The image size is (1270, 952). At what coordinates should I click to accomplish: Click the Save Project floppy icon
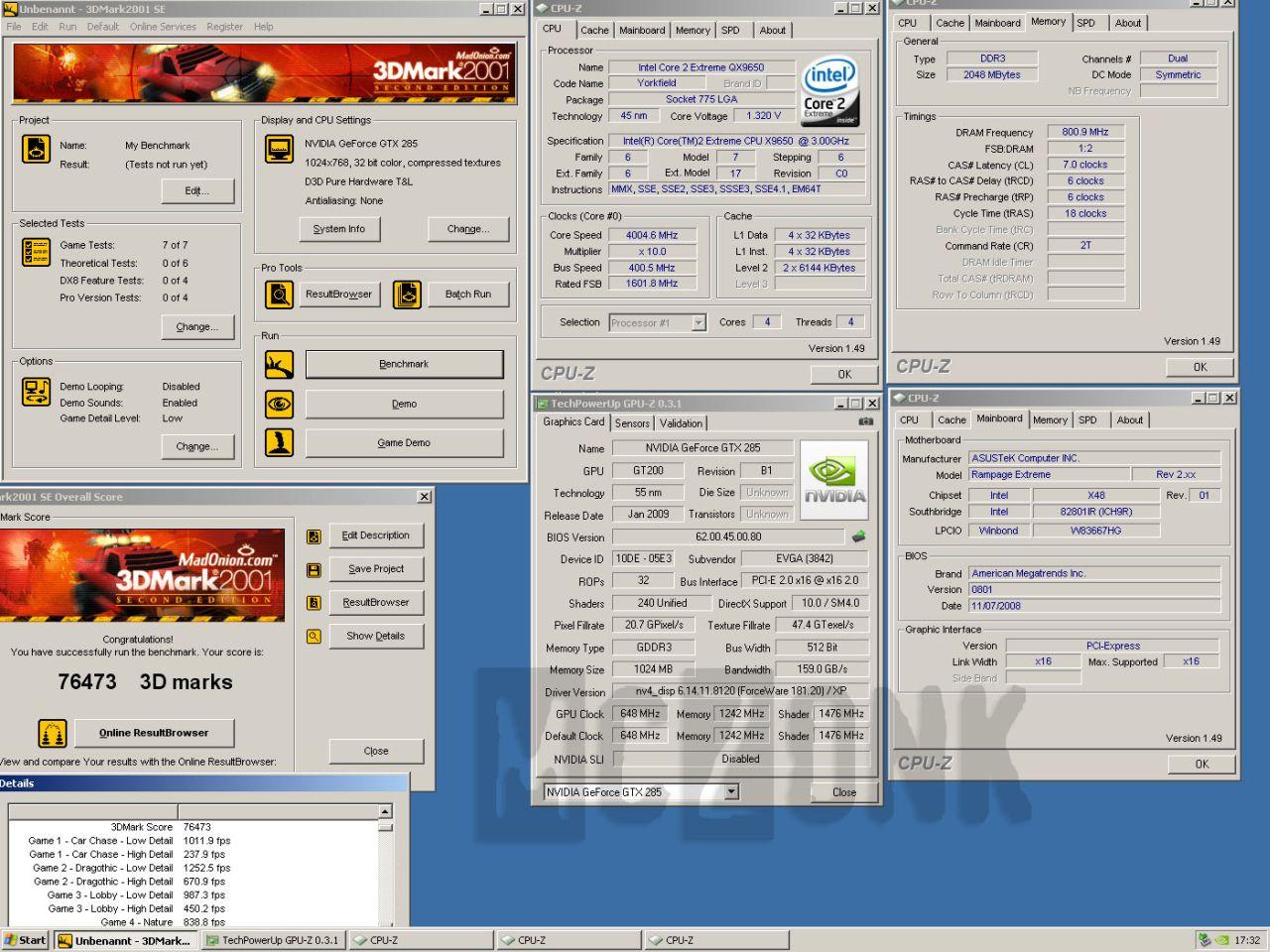[x=314, y=570]
